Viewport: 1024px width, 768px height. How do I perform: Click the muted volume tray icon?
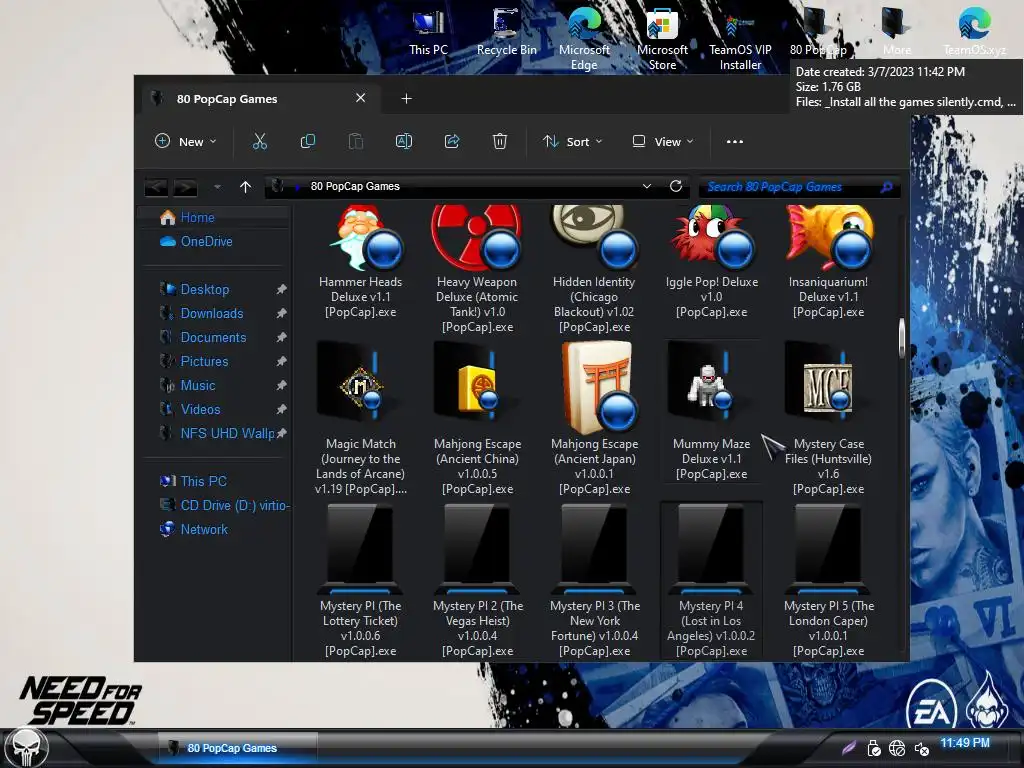click(x=921, y=749)
